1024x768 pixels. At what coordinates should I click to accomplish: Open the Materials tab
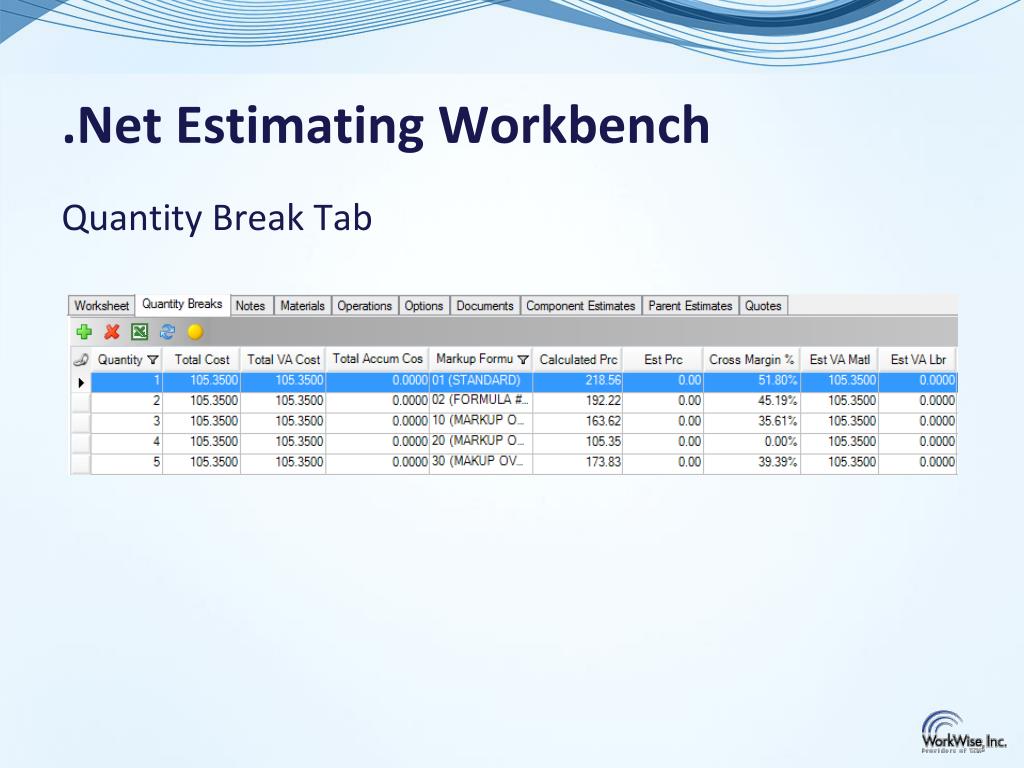click(302, 306)
